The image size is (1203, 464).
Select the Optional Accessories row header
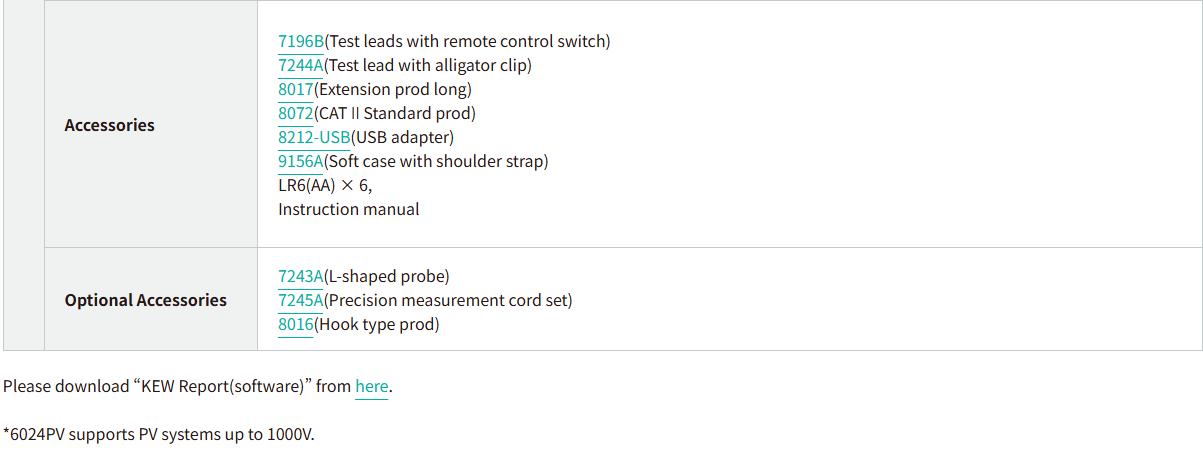click(x=146, y=300)
